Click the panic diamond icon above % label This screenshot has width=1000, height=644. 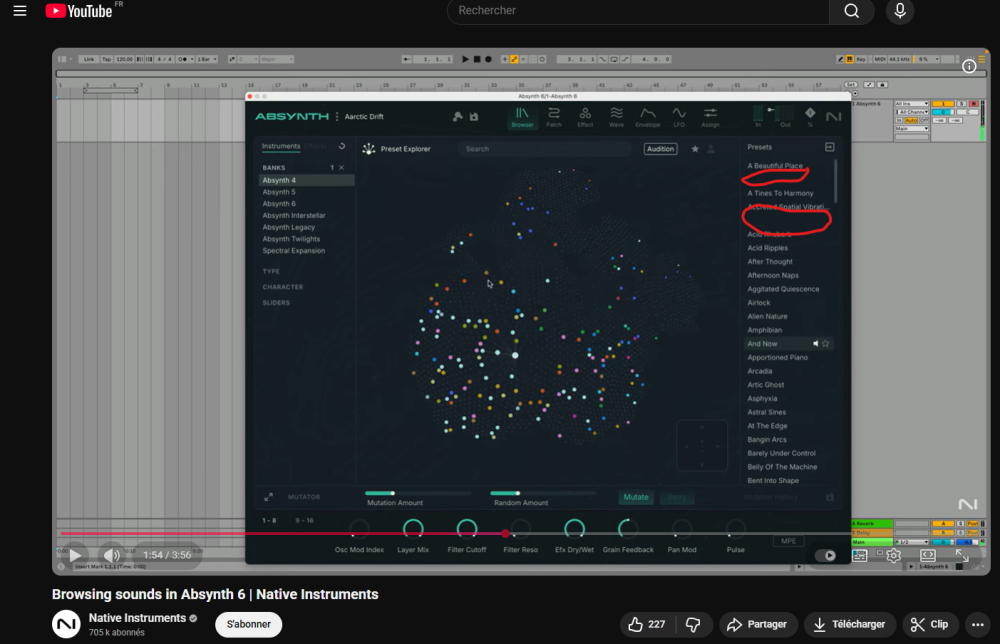(x=810, y=113)
